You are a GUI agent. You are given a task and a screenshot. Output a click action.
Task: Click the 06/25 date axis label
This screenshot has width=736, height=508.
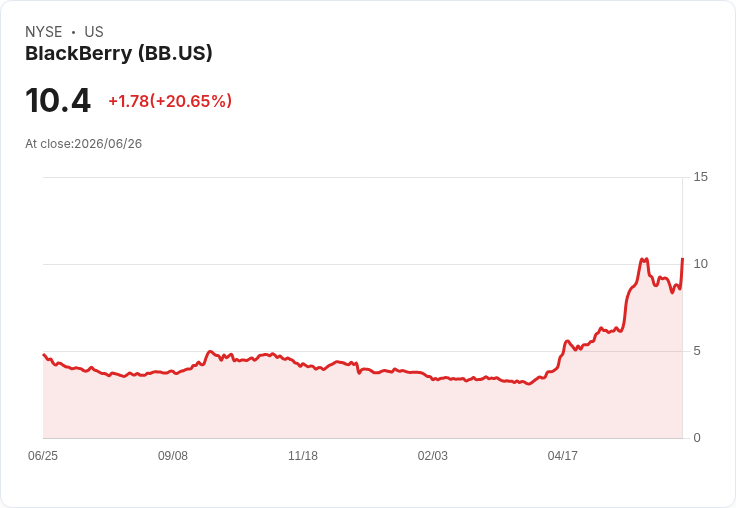click(x=43, y=456)
